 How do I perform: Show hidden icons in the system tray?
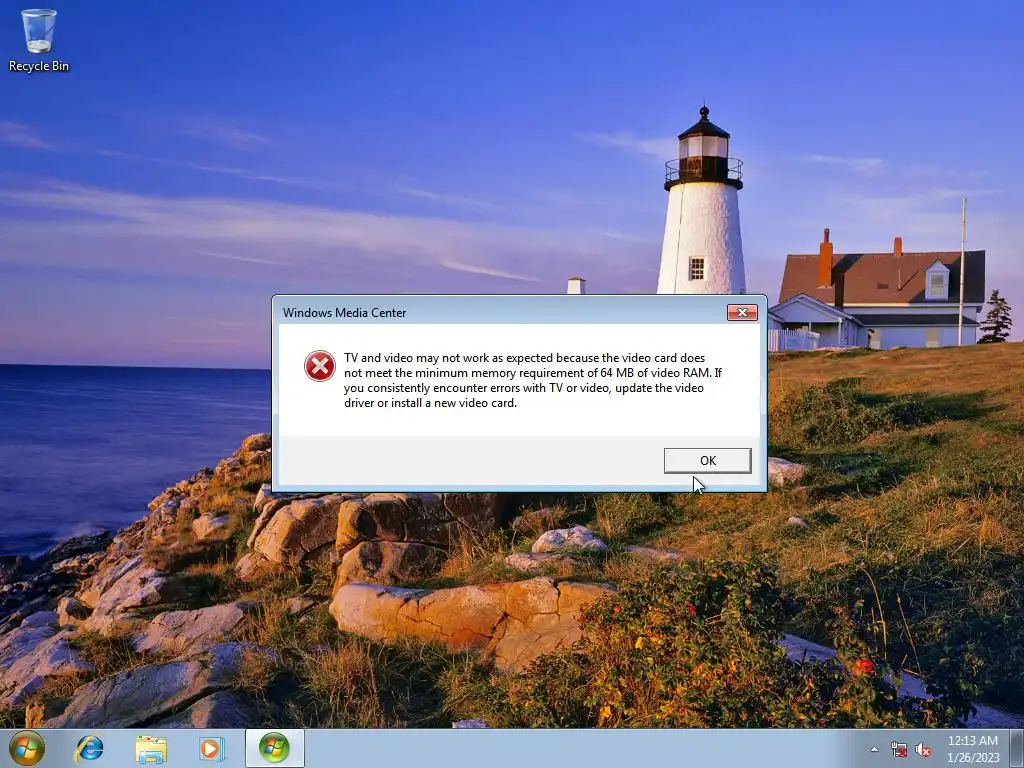coord(874,750)
